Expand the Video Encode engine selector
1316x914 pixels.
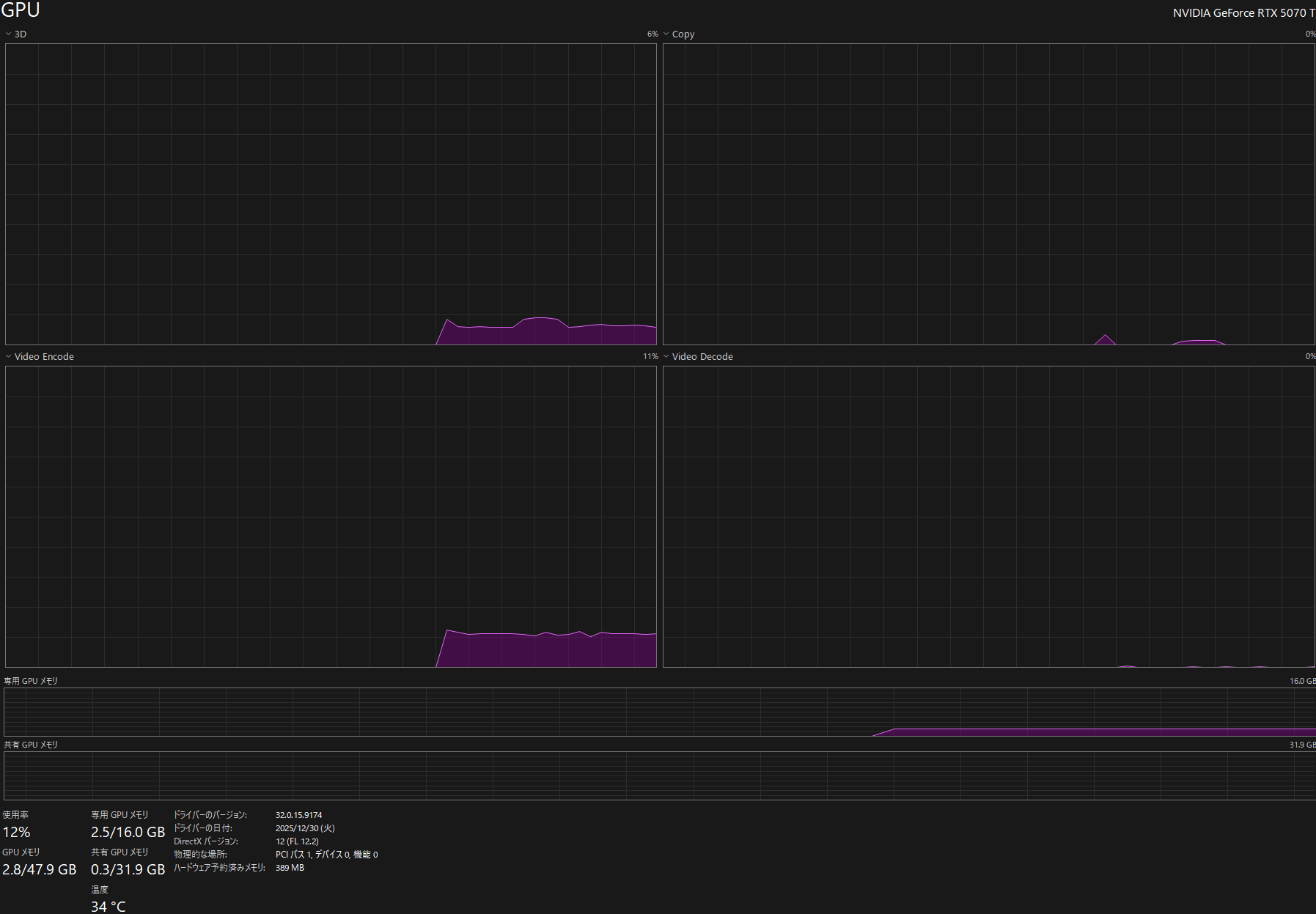coord(40,357)
